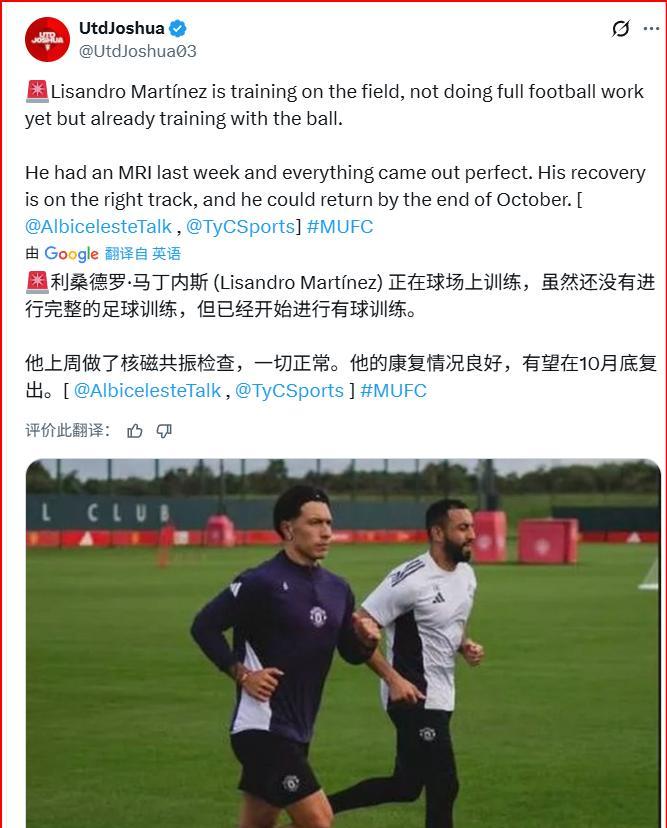Open the training photo of two players
The width and height of the screenshot is (667, 828).
click(x=343, y=643)
